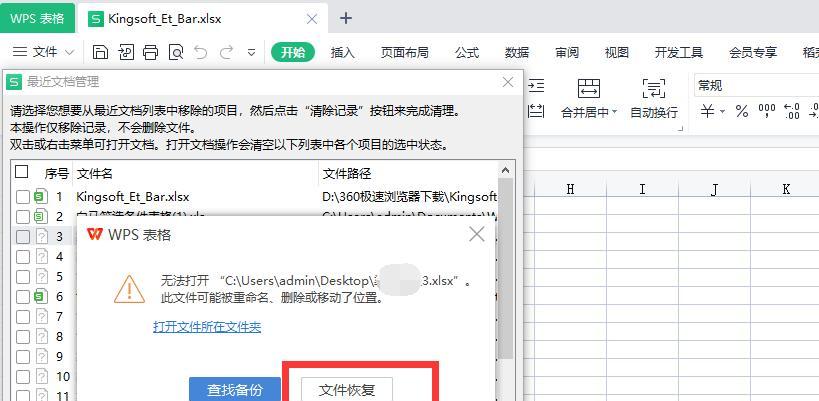The width and height of the screenshot is (819, 401).
Task: Click the 文件恢复 button
Action: [347, 389]
